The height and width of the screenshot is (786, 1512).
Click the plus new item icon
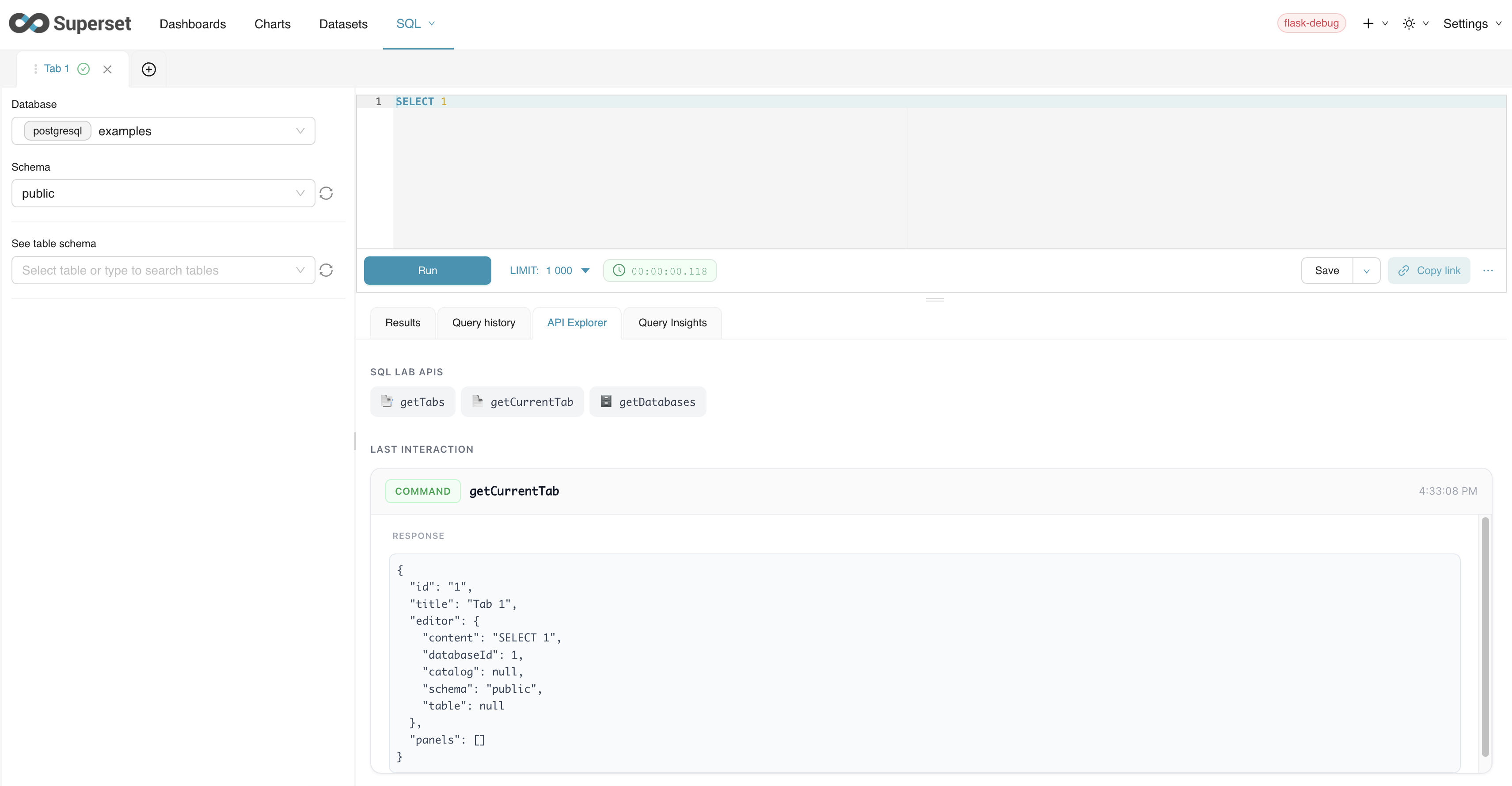[1368, 23]
